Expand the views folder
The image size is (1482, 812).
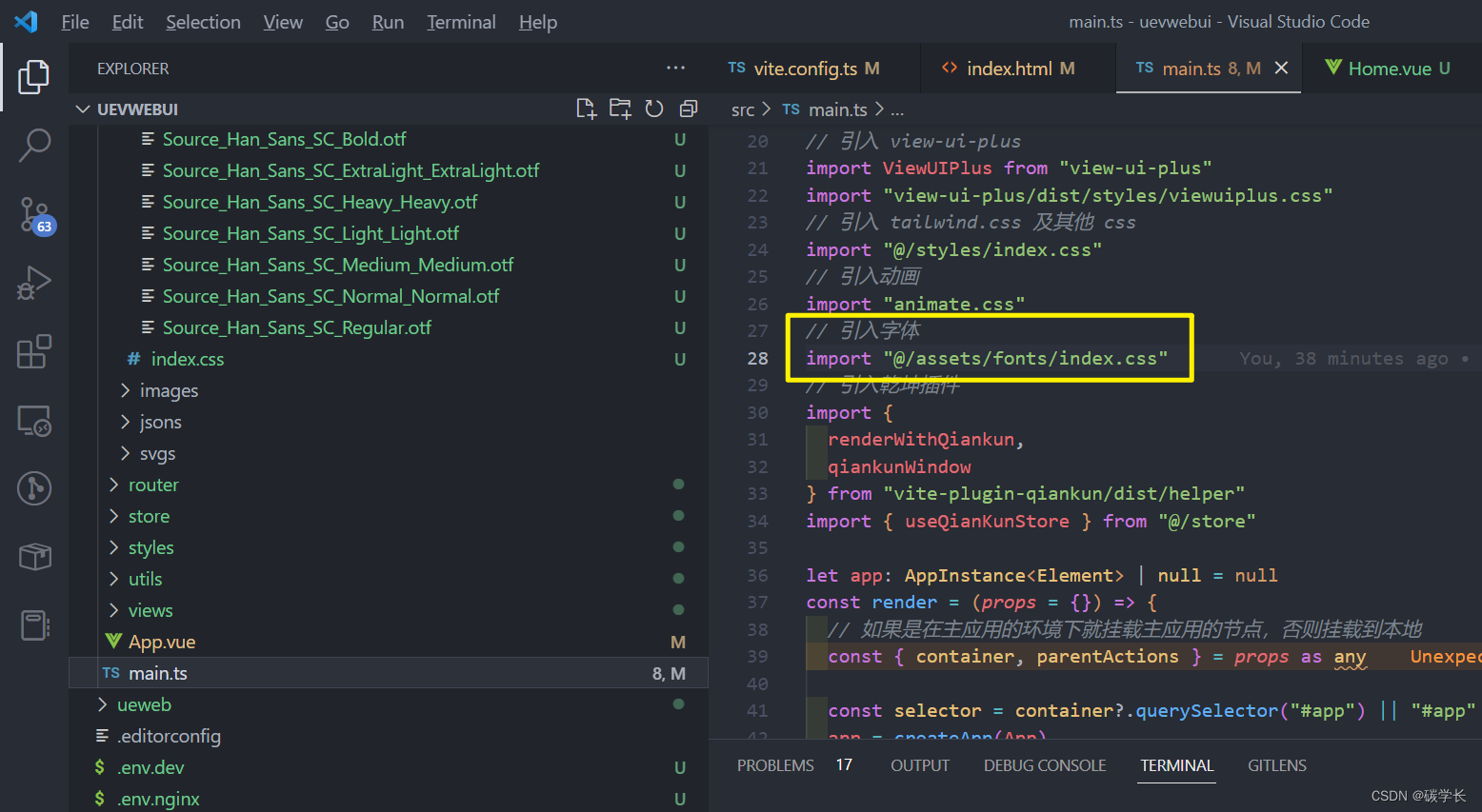pos(113,610)
